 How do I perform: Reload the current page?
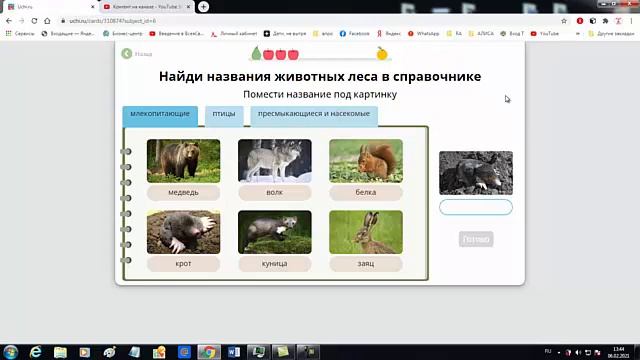34,21
